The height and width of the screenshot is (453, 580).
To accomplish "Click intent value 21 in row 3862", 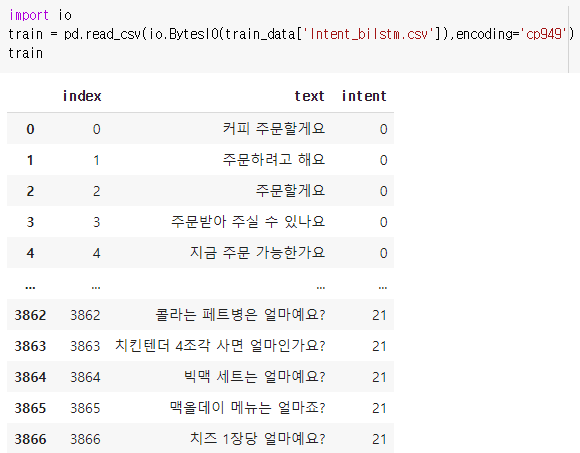I will (x=380, y=315).
